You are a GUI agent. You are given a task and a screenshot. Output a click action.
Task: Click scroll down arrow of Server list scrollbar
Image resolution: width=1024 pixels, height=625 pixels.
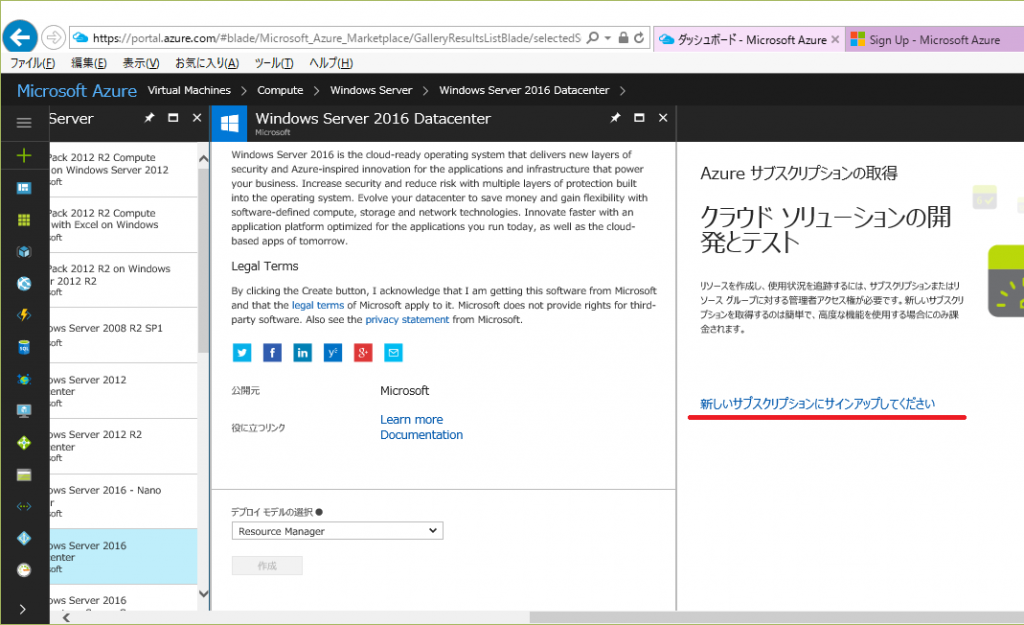[203, 594]
